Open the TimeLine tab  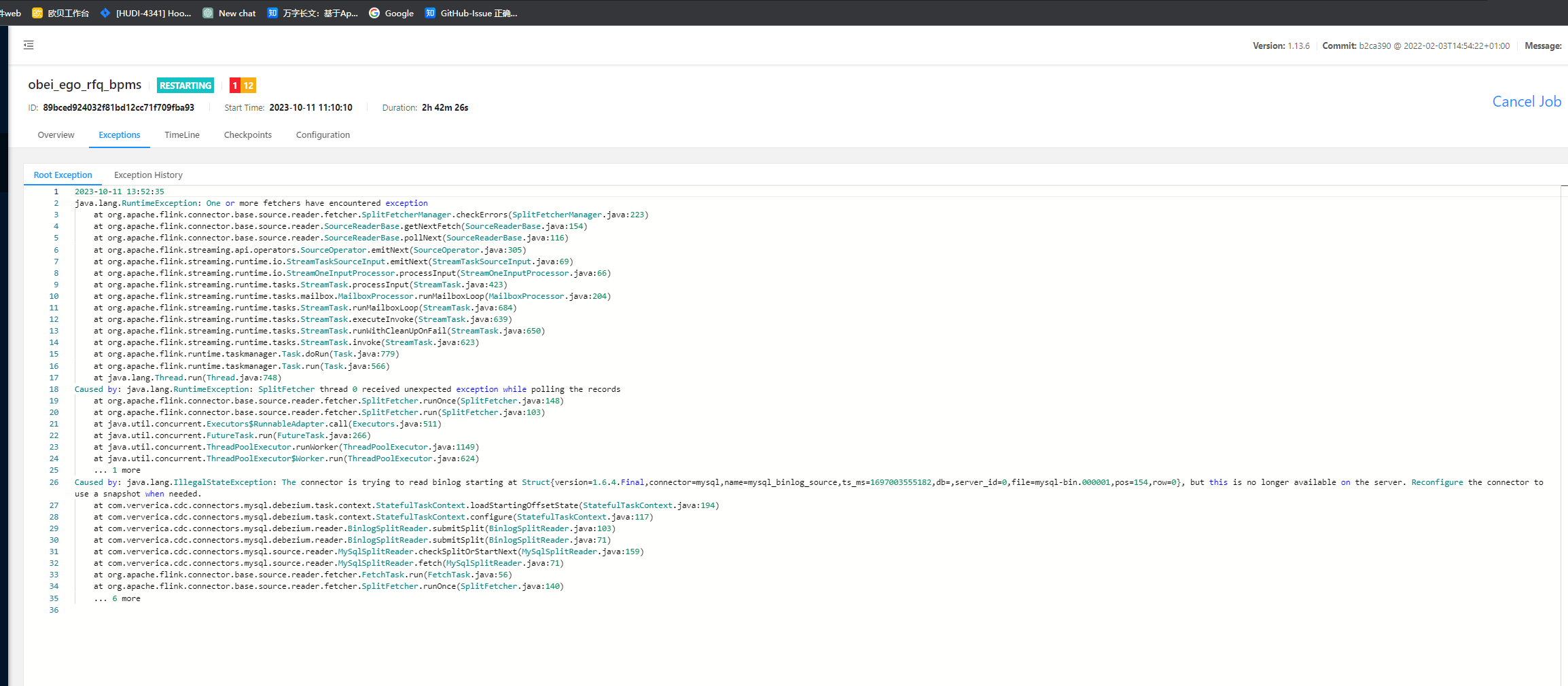coord(182,134)
